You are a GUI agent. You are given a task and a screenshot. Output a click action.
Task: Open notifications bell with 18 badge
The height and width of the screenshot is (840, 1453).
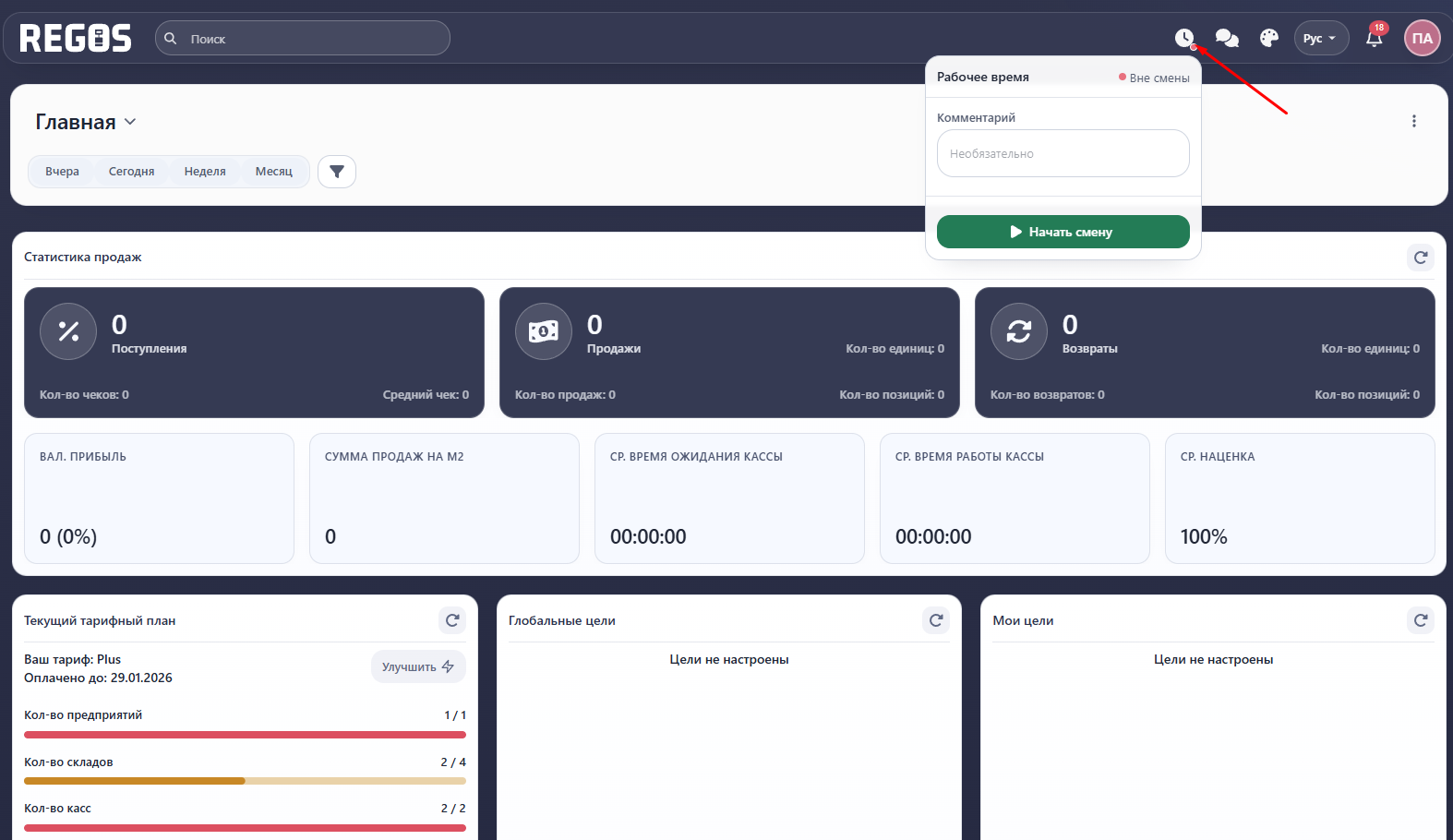coord(1375,38)
